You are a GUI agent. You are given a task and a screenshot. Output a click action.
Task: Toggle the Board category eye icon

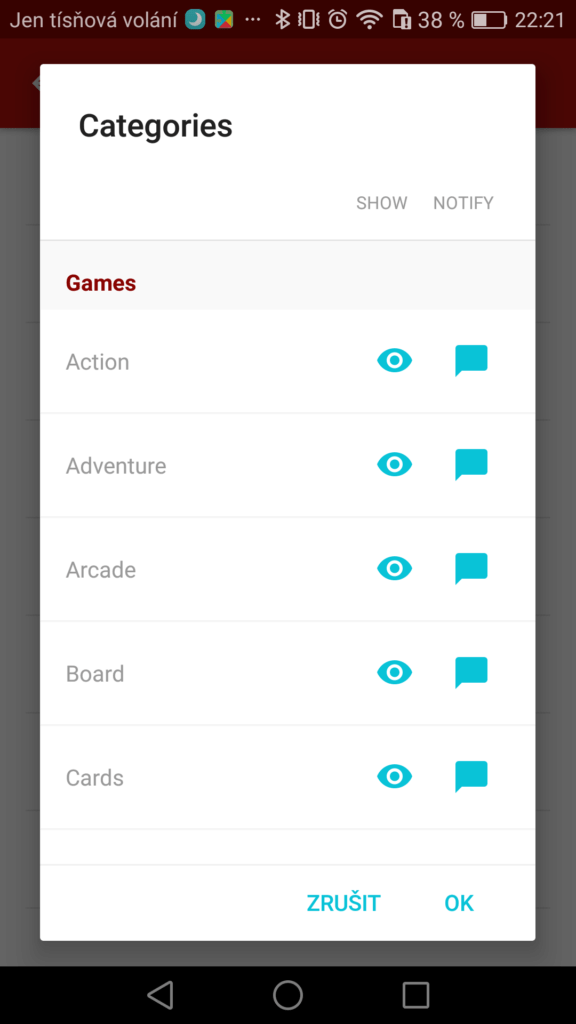point(394,673)
